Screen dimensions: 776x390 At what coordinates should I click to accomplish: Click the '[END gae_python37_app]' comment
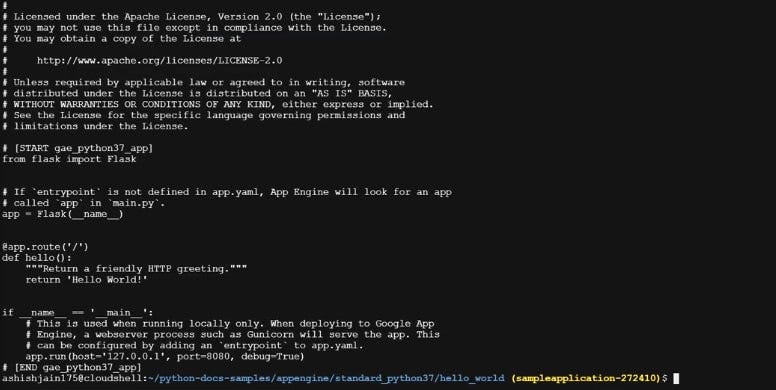[72, 367]
